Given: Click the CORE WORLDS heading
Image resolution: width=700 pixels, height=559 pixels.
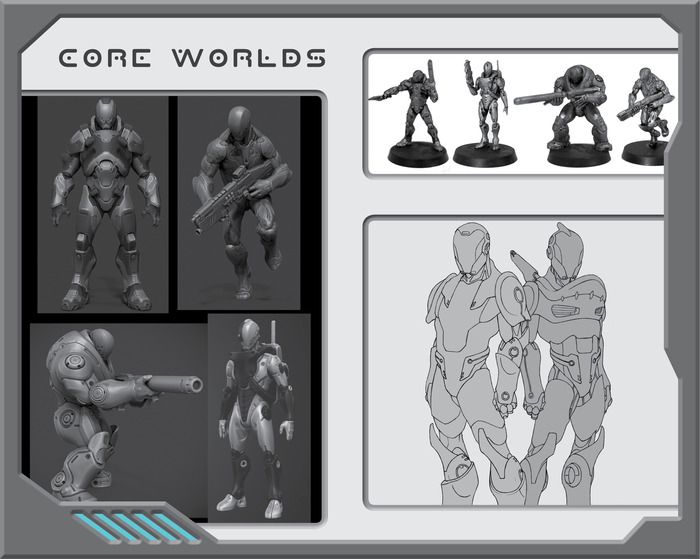Looking at the screenshot, I should (x=192, y=58).
